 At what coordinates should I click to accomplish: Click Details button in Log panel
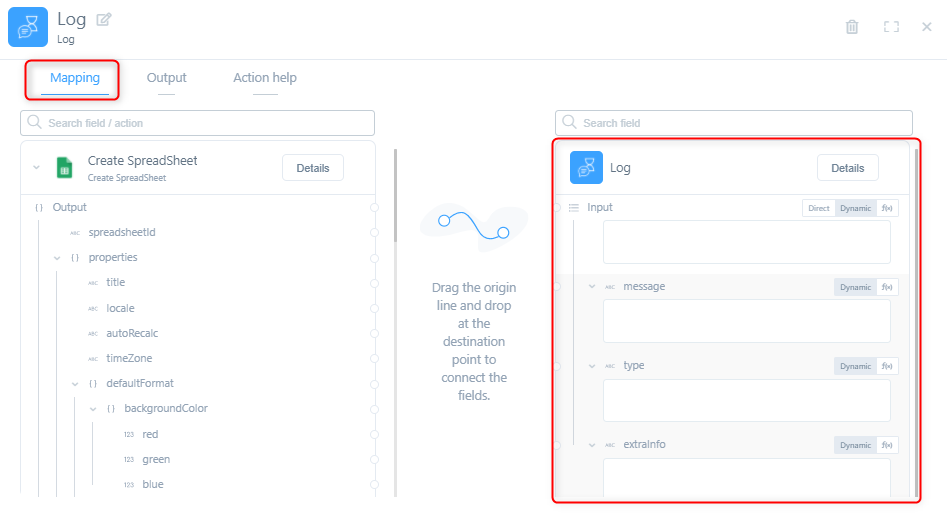(847, 168)
